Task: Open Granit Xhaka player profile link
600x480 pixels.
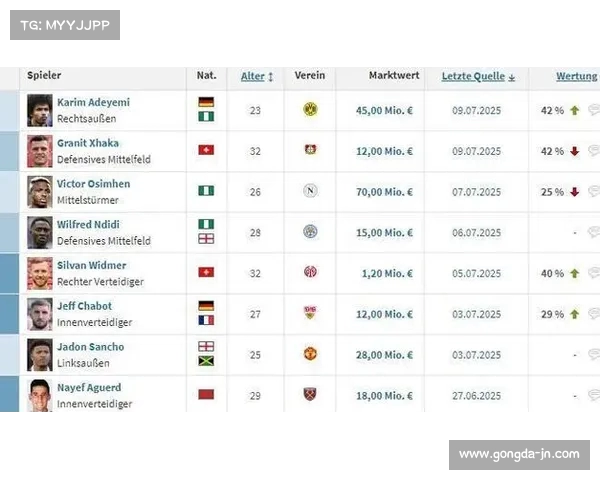Action: (88, 143)
